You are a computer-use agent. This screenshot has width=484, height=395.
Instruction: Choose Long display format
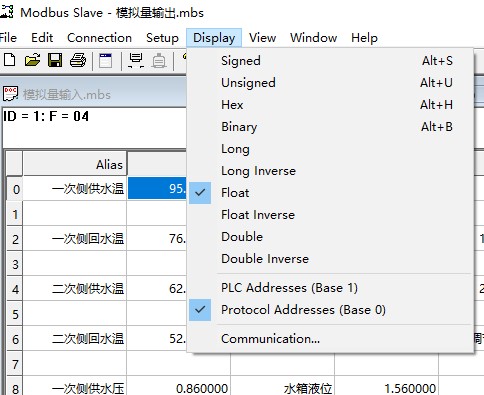[330, 149]
